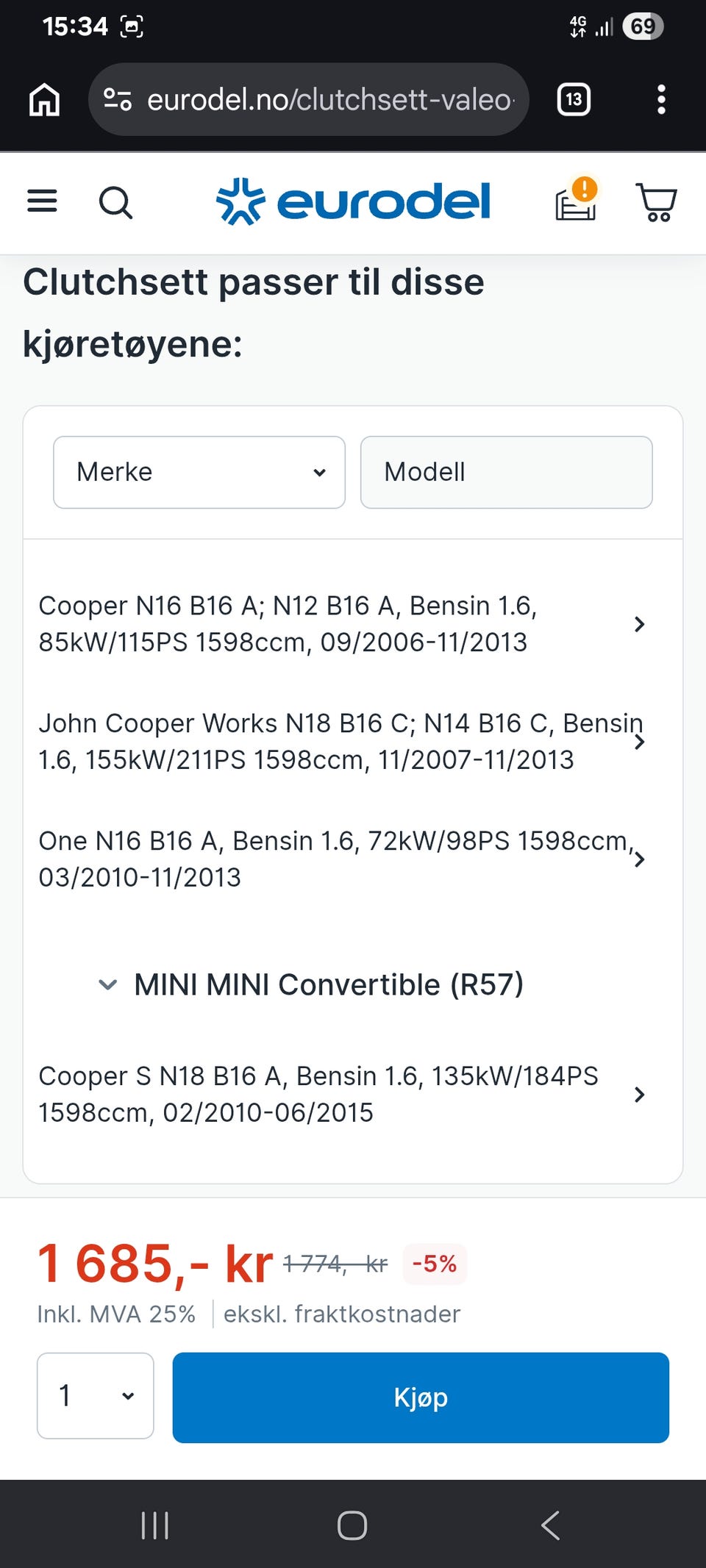706x1568 pixels.
Task: Collapse the MINI MINI Convertible (R57) section
Action: pyautogui.click(x=311, y=984)
